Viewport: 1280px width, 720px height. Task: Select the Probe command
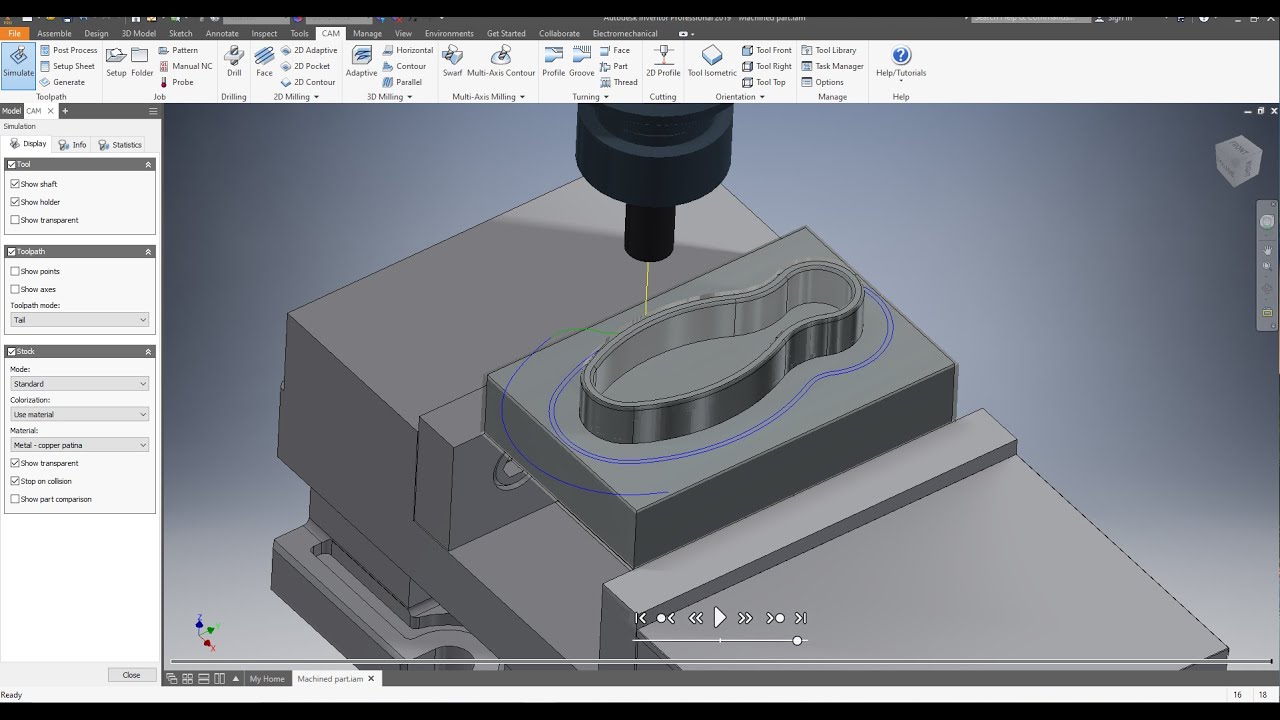176,82
